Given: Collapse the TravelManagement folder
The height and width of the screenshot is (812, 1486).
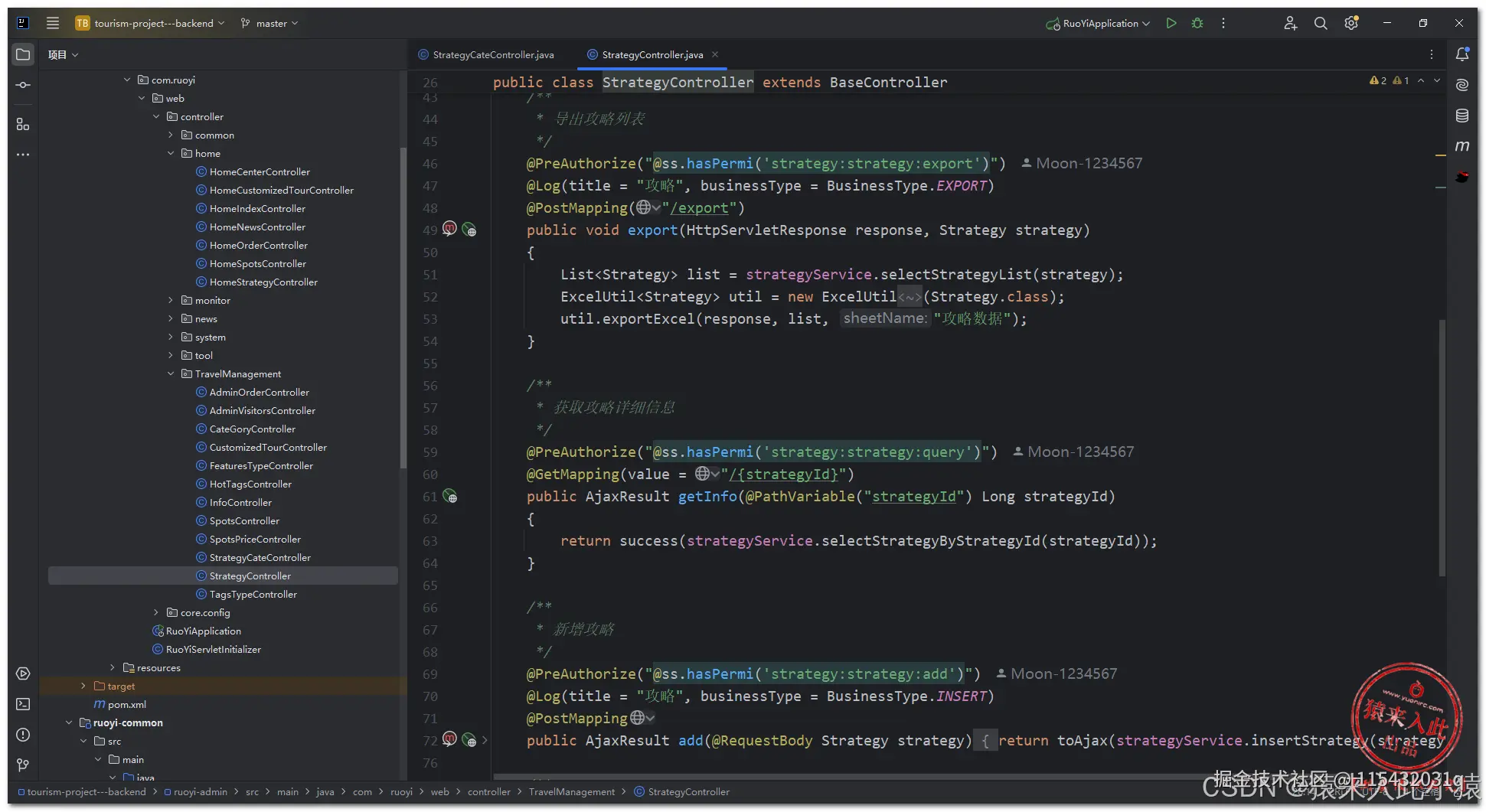Looking at the screenshot, I should click(x=171, y=374).
